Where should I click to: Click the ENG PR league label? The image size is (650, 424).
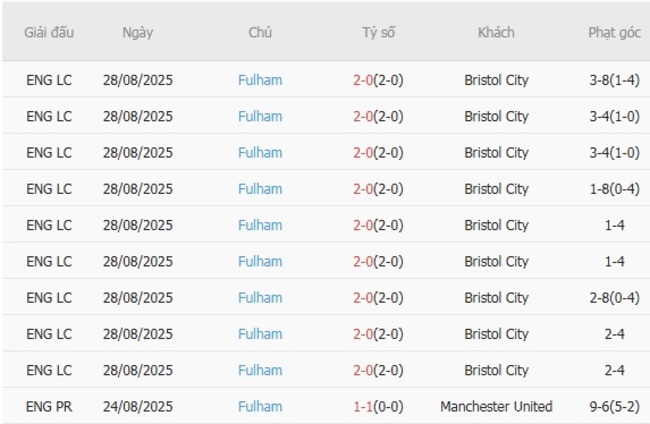coord(49,406)
